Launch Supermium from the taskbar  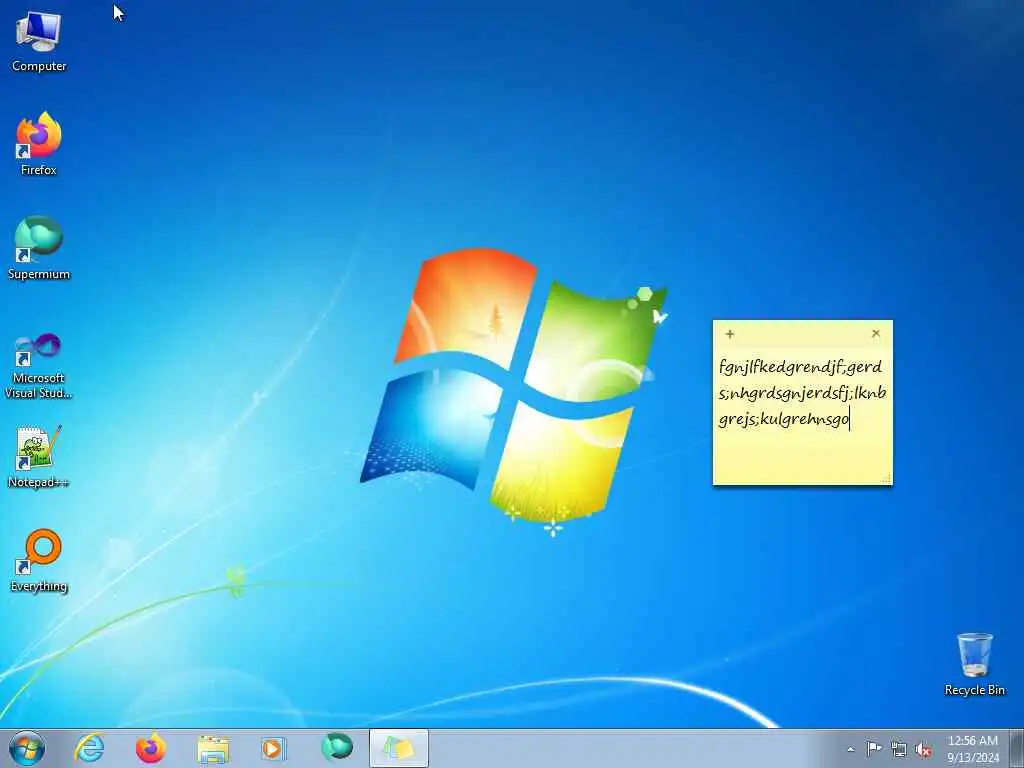(336, 748)
